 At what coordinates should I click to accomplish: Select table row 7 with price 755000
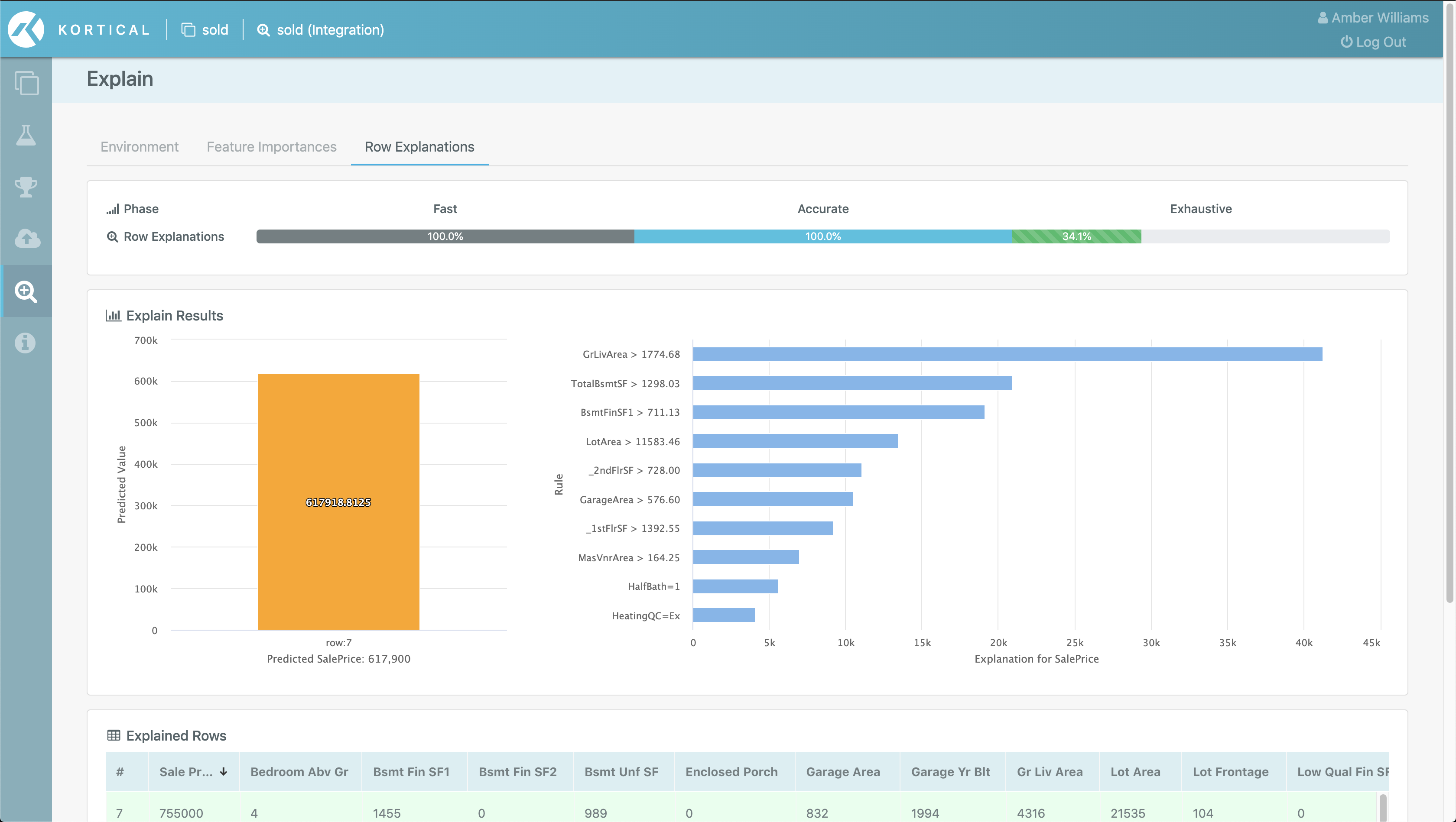coord(181,812)
